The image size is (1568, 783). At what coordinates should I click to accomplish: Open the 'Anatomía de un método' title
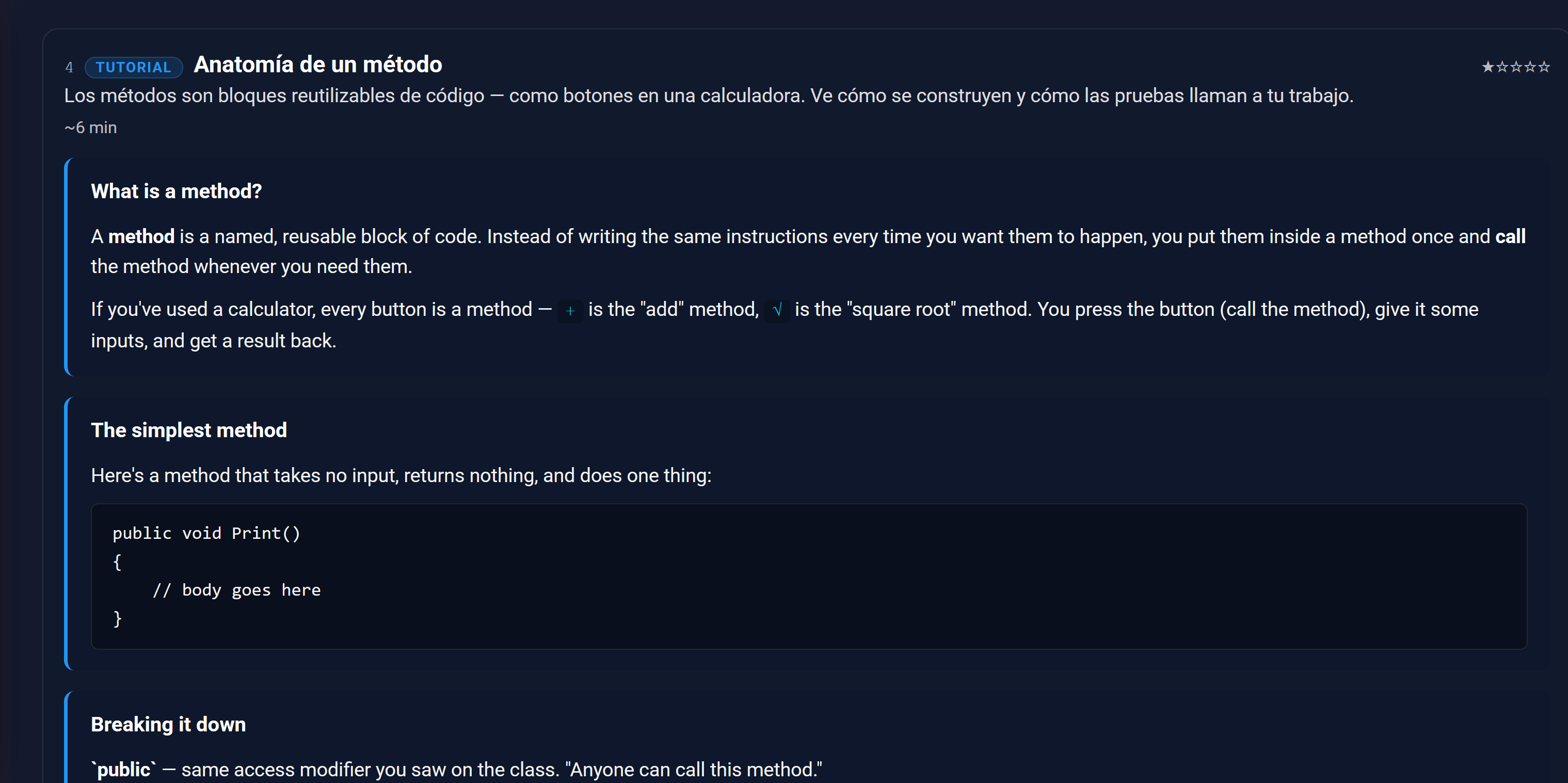coord(318,65)
